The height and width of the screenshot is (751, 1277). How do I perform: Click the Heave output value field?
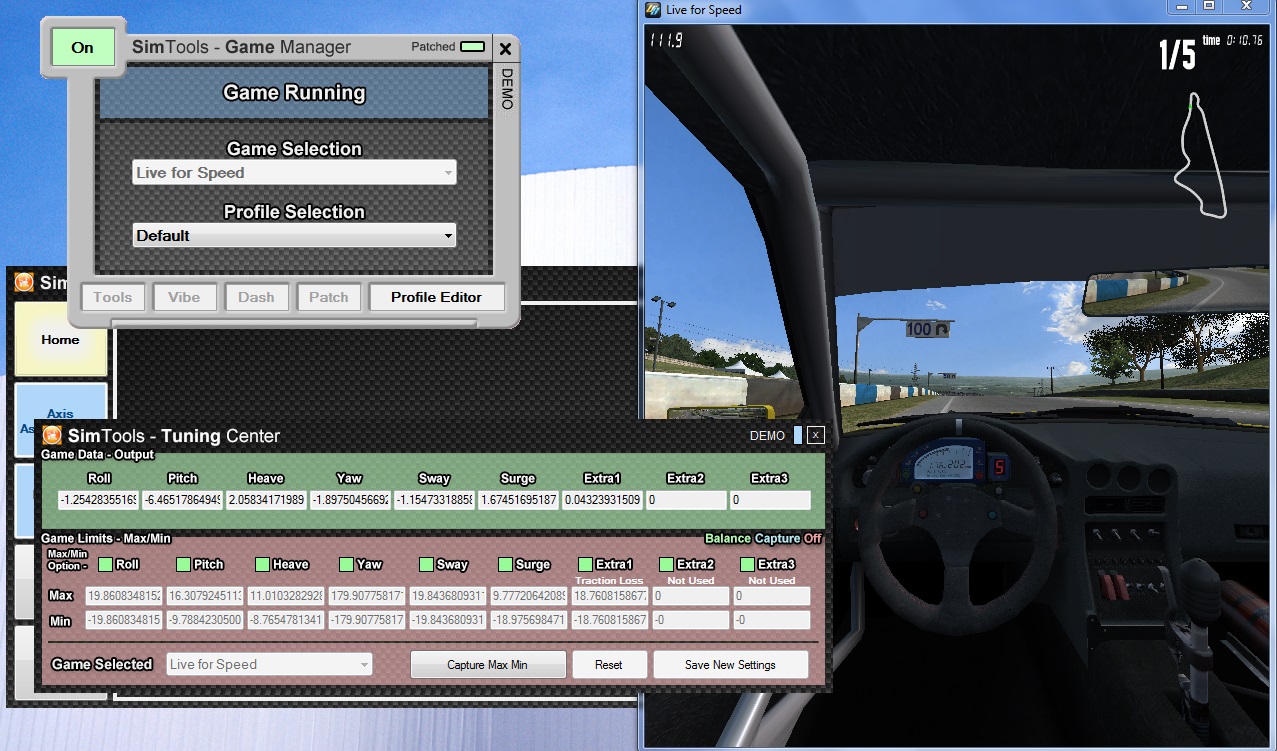266,500
